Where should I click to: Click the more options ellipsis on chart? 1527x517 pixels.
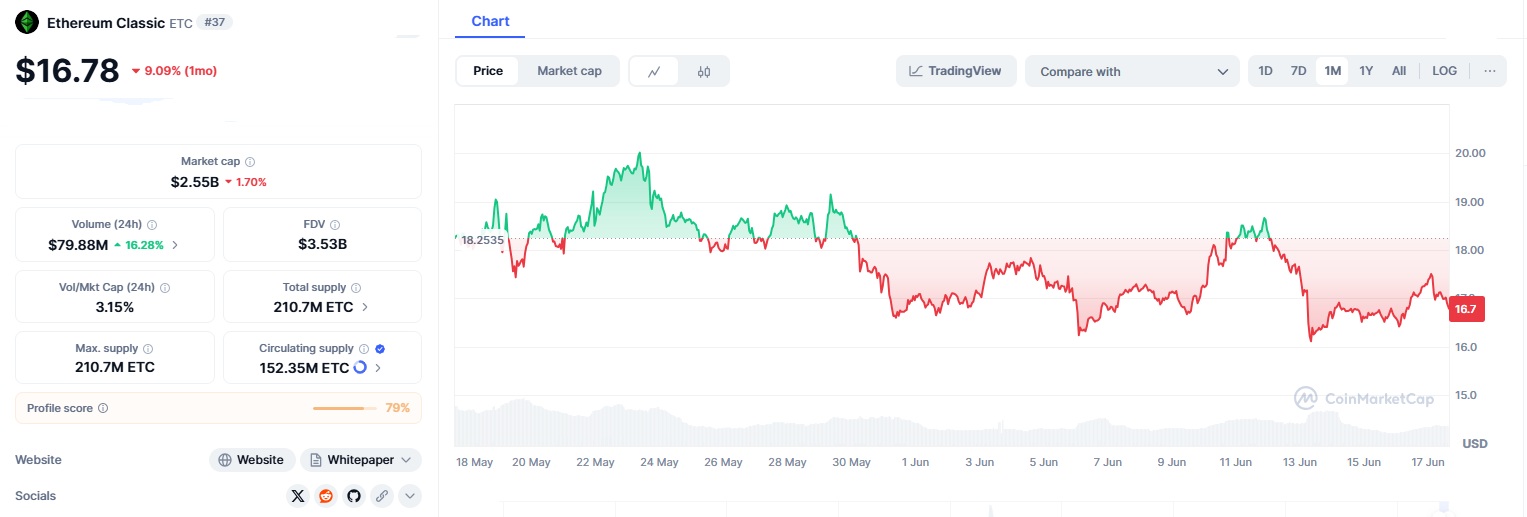click(x=1489, y=71)
